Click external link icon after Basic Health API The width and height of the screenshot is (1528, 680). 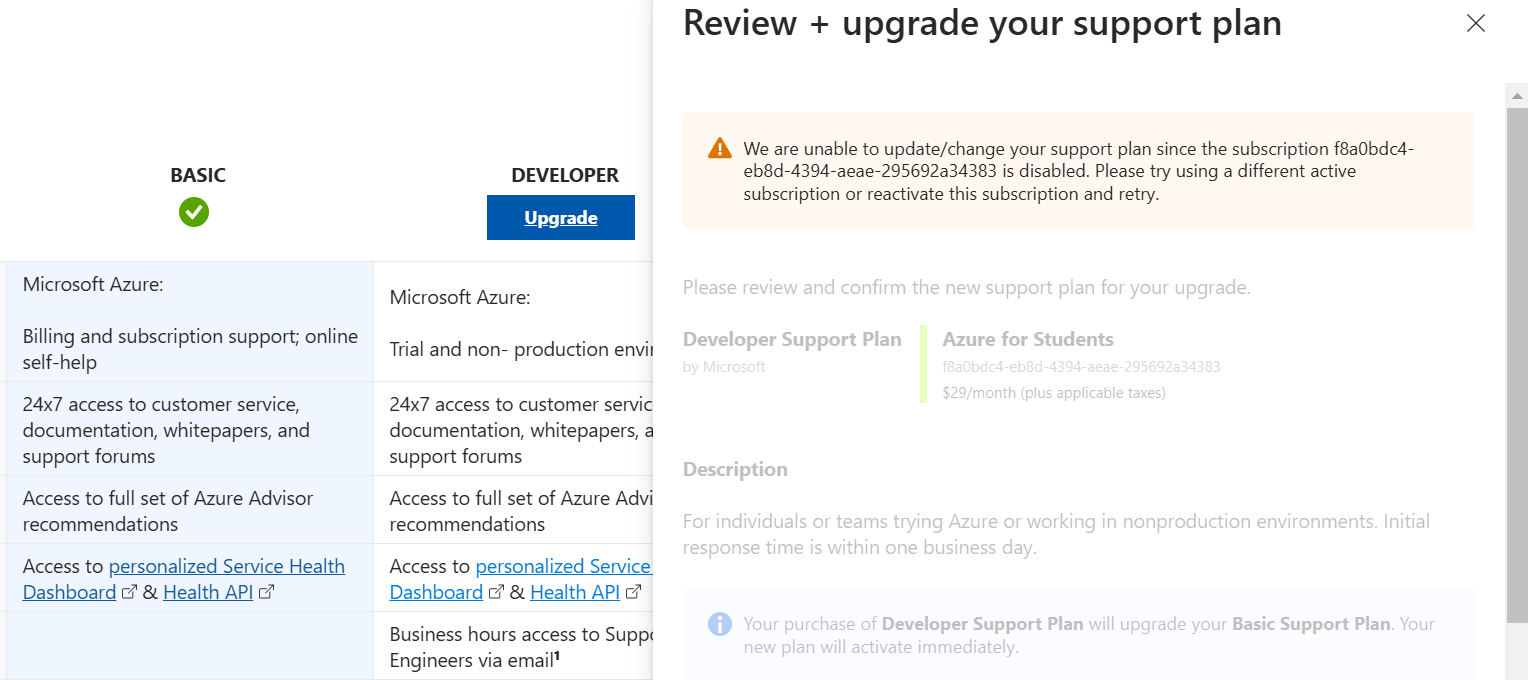(266, 592)
